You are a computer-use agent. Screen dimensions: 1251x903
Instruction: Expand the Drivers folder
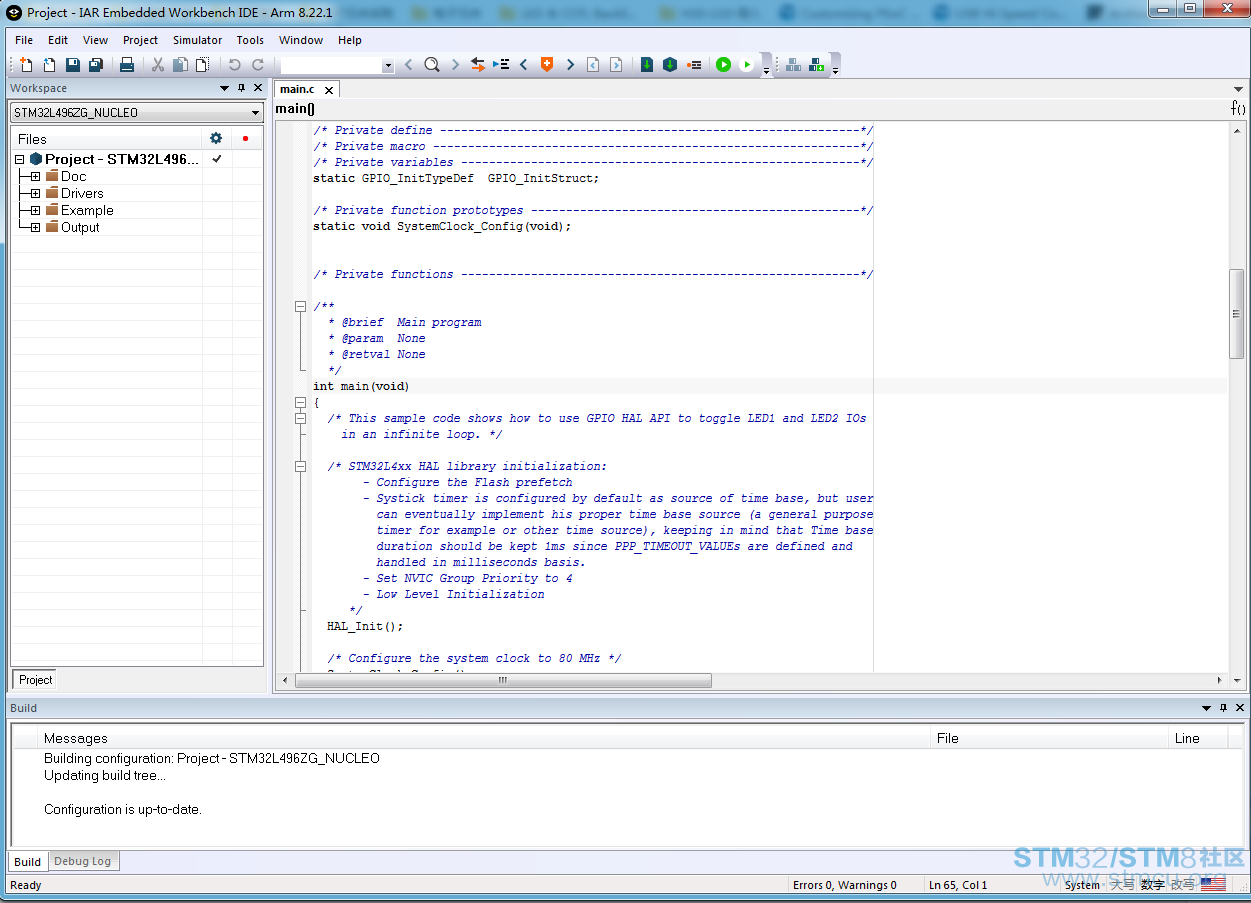tap(35, 193)
